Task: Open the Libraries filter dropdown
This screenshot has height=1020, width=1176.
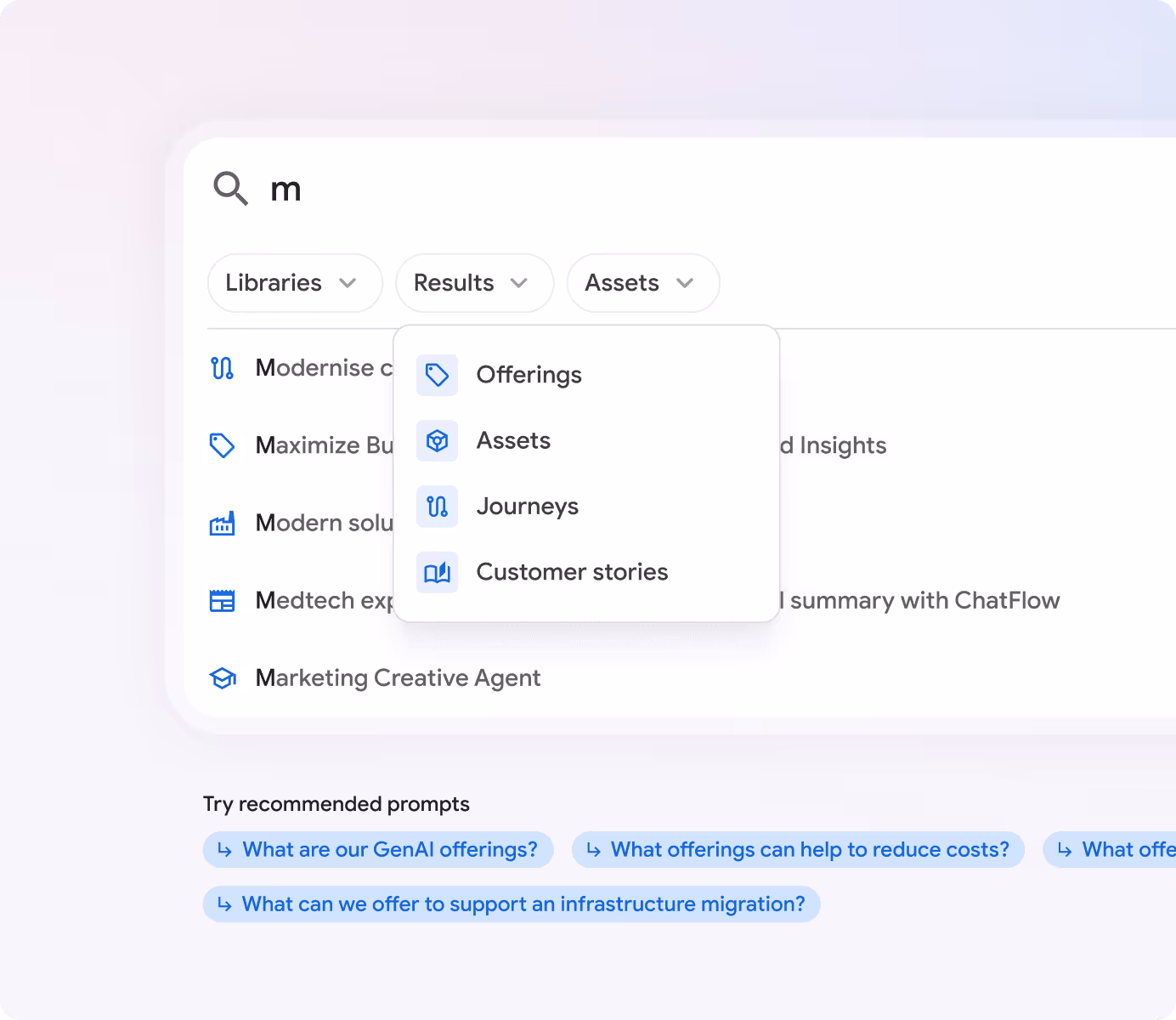Action: tap(295, 283)
